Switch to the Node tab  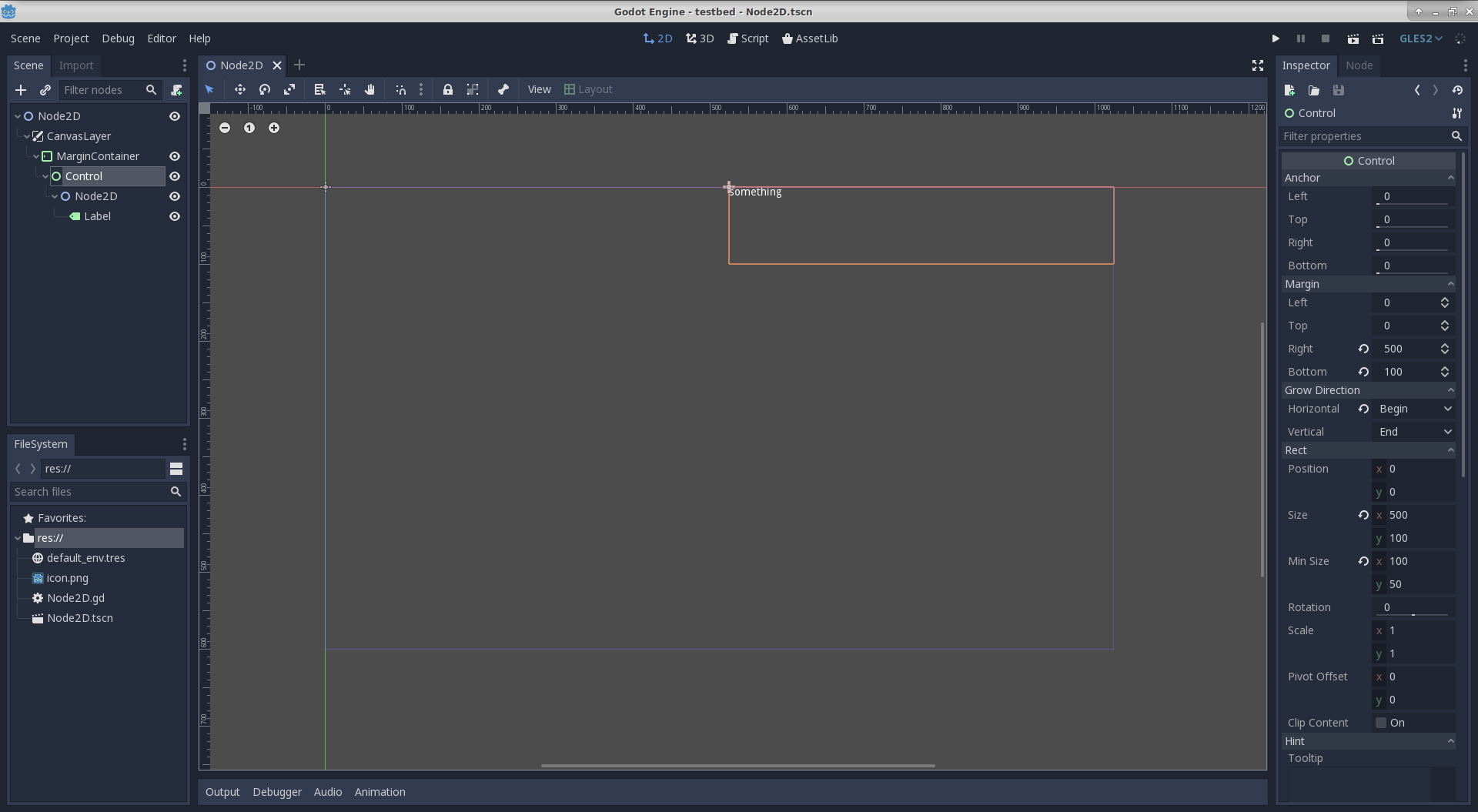coord(1359,65)
